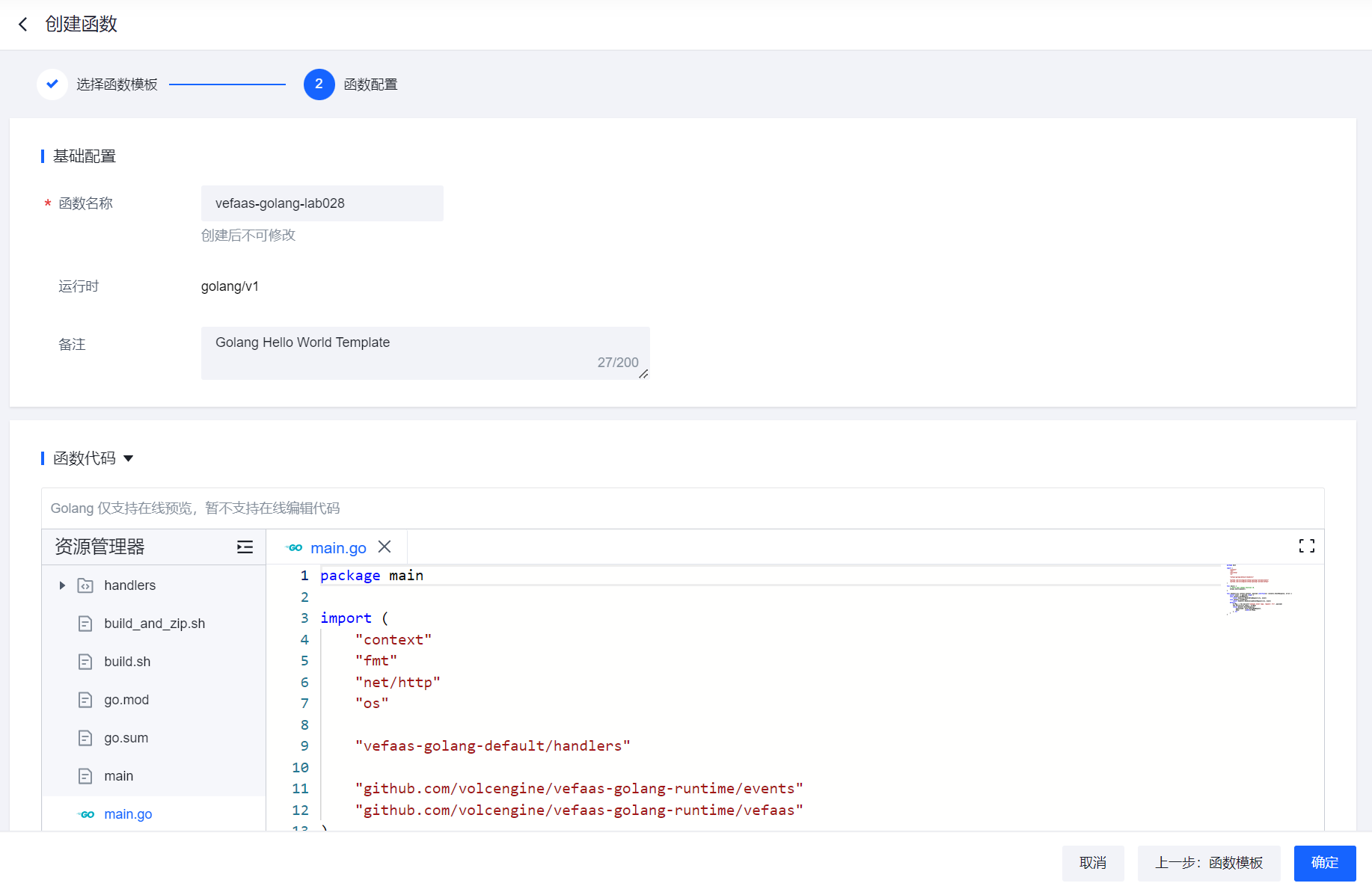Click the completed checkmark step for 选择函数模板
The height and width of the screenshot is (889, 1372).
pos(52,84)
